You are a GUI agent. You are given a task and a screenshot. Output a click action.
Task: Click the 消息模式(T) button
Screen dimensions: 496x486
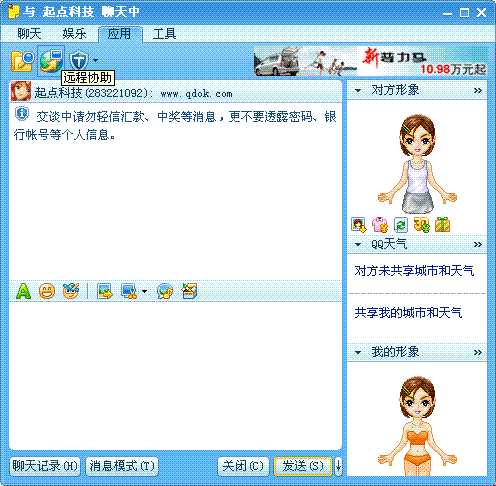coord(122,466)
